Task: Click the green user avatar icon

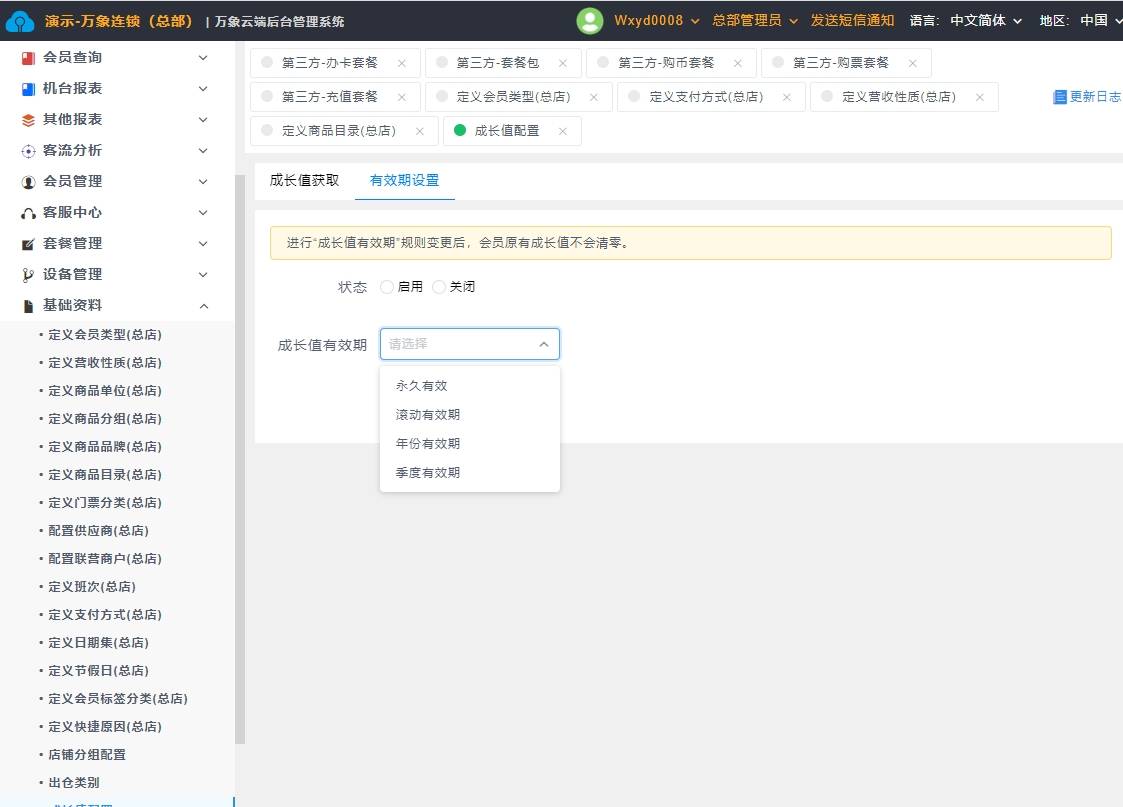Action: 590,21
